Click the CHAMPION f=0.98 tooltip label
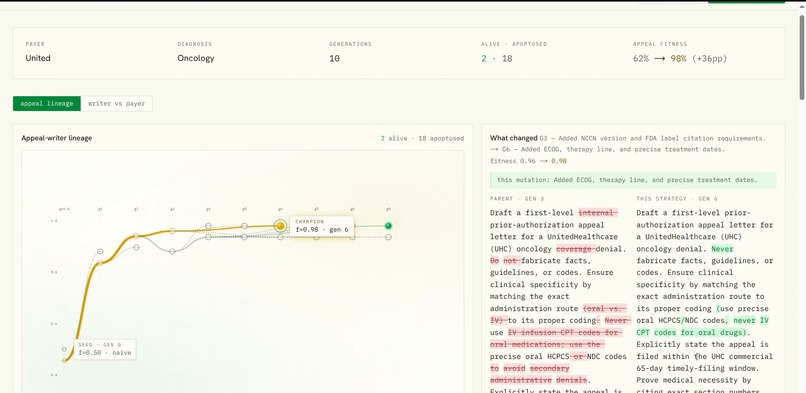The width and height of the screenshot is (806, 393). coord(321,226)
